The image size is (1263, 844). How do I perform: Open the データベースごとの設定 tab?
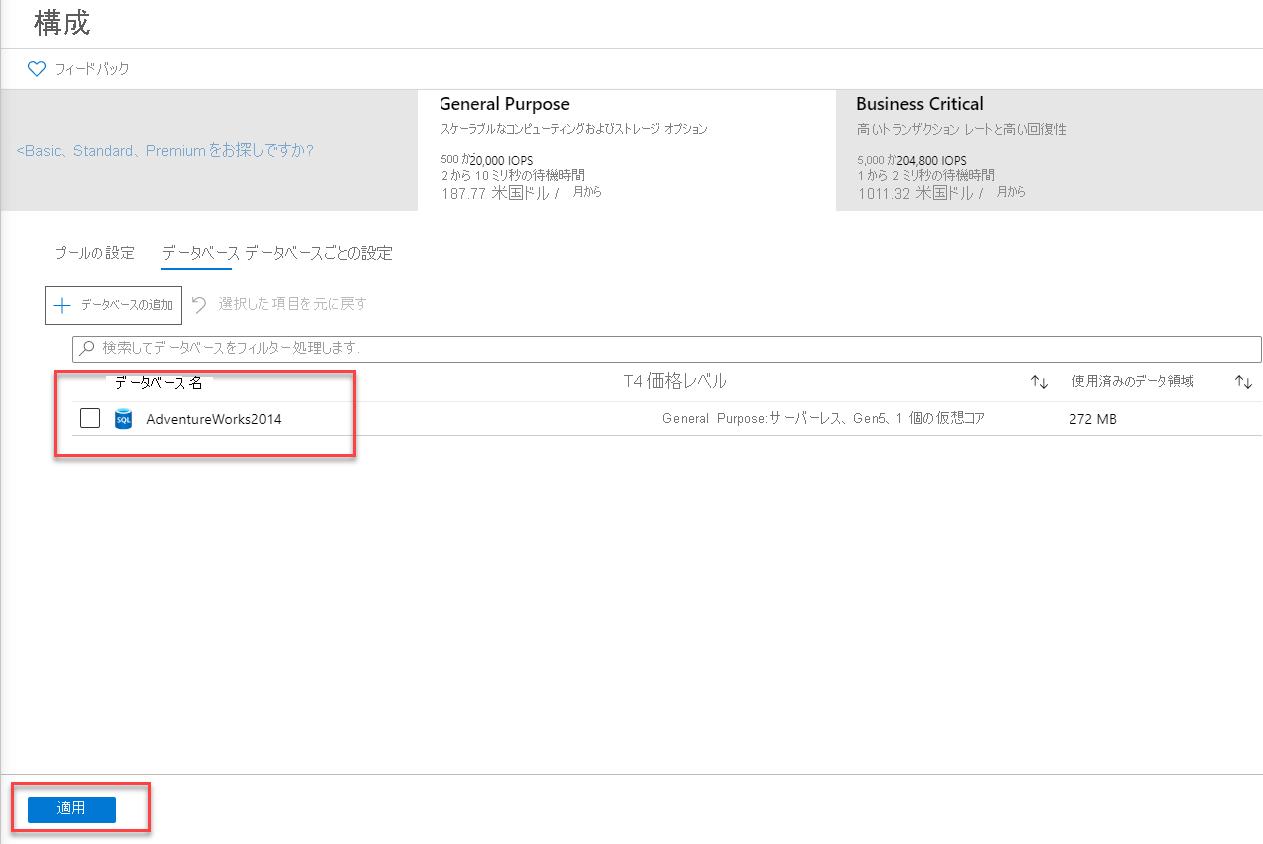318,253
